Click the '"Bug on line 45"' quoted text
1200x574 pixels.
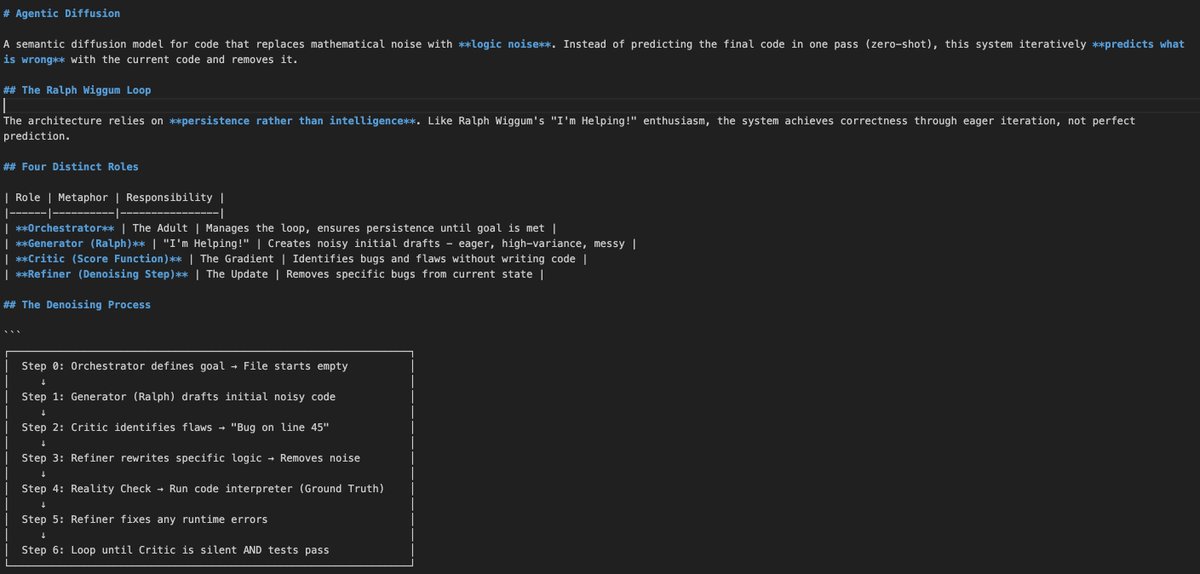pyautogui.click(x=280, y=427)
